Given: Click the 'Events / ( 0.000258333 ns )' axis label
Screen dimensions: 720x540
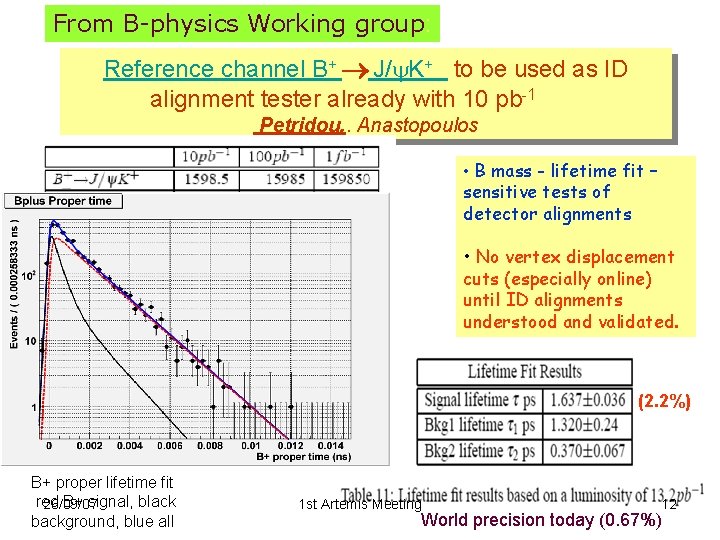Looking at the screenshot, I should [x=14, y=284].
